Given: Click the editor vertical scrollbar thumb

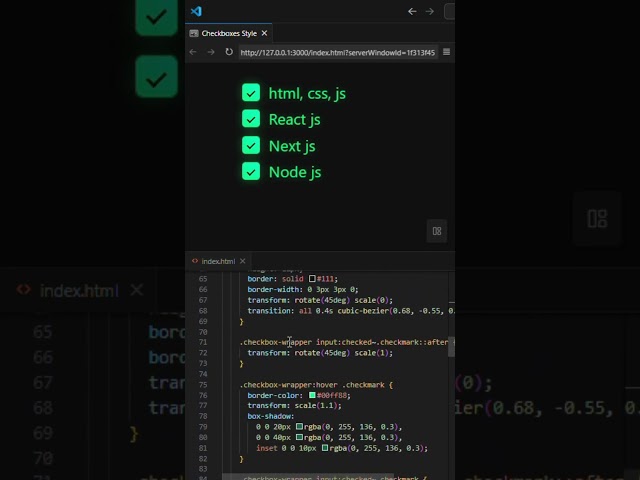Looking at the screenshot, I should click(x=451, y=347).
